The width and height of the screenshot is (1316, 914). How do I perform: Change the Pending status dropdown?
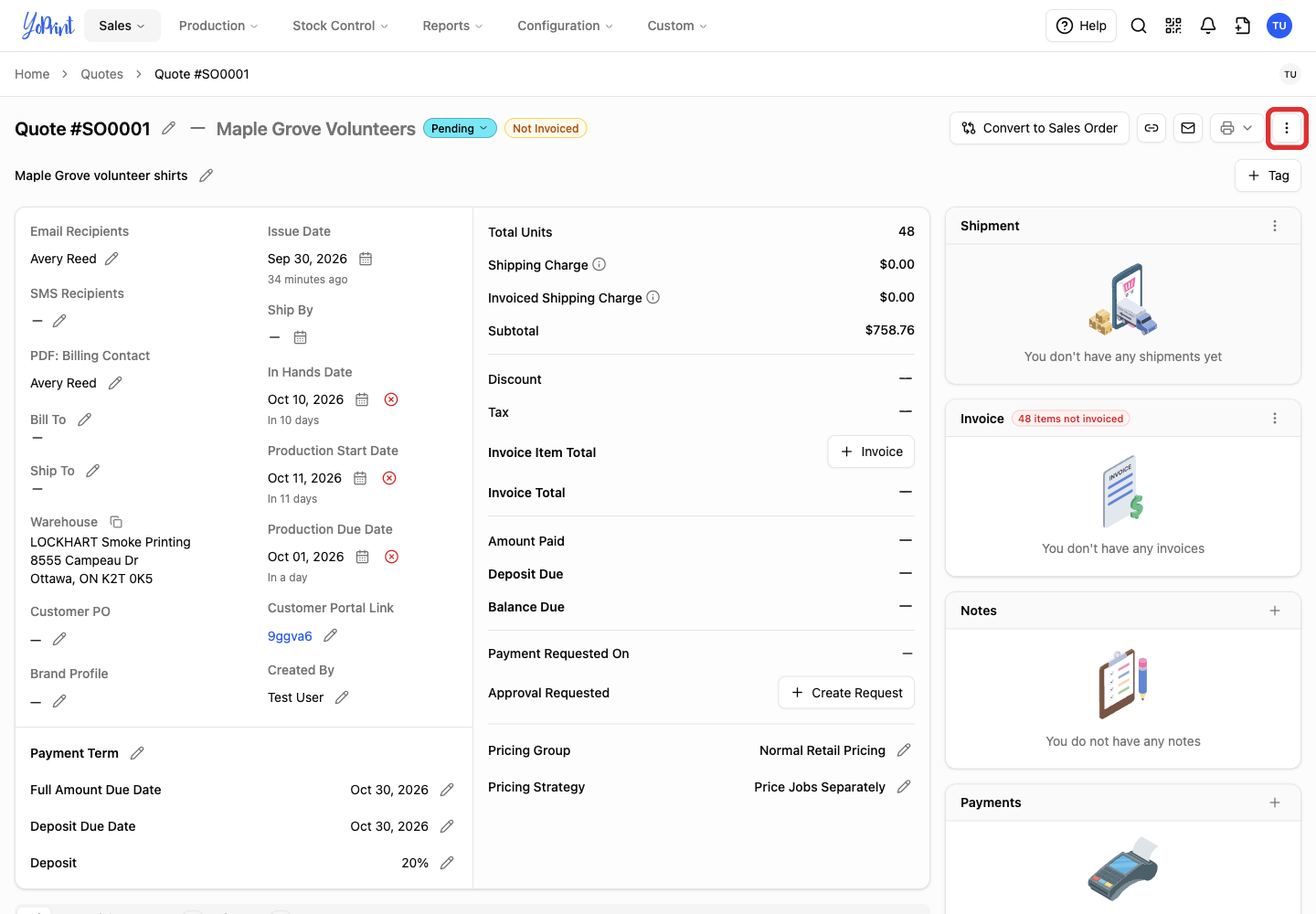point(460,129)
